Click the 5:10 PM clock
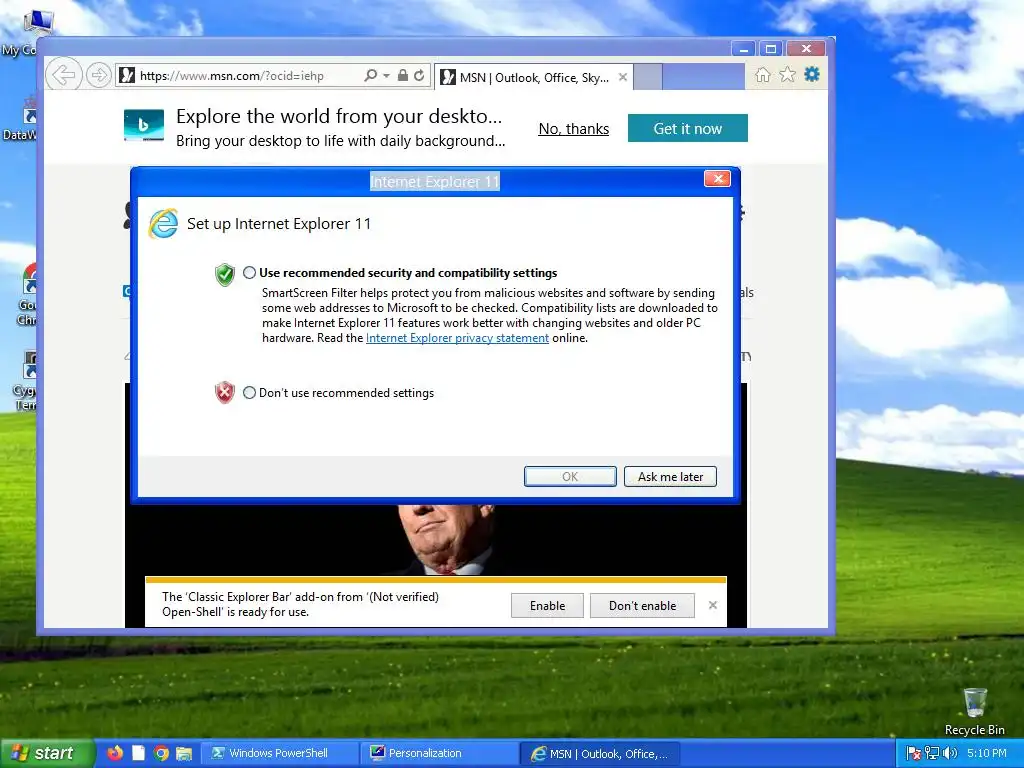 pos(987,753)
